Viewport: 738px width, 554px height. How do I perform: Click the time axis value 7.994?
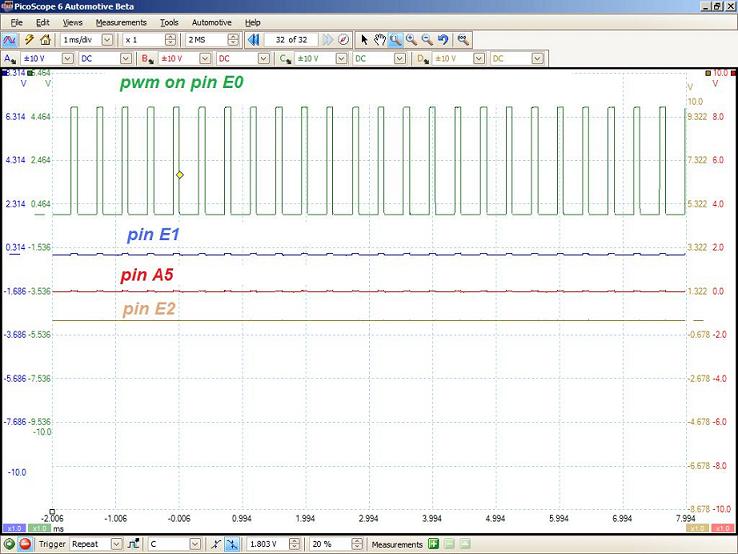(x=685, y=518)
